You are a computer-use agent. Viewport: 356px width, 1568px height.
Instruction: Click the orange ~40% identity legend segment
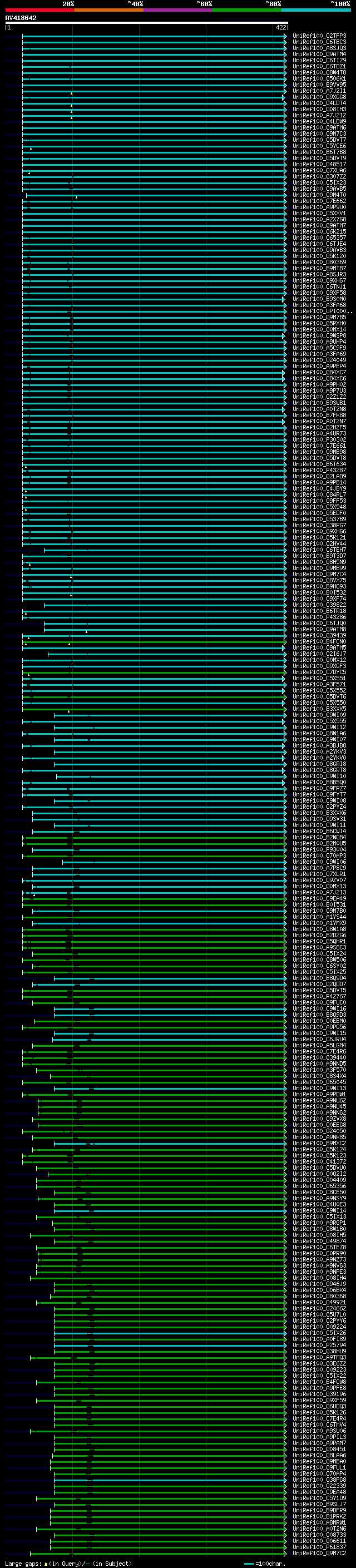click(x=109, y=10)
